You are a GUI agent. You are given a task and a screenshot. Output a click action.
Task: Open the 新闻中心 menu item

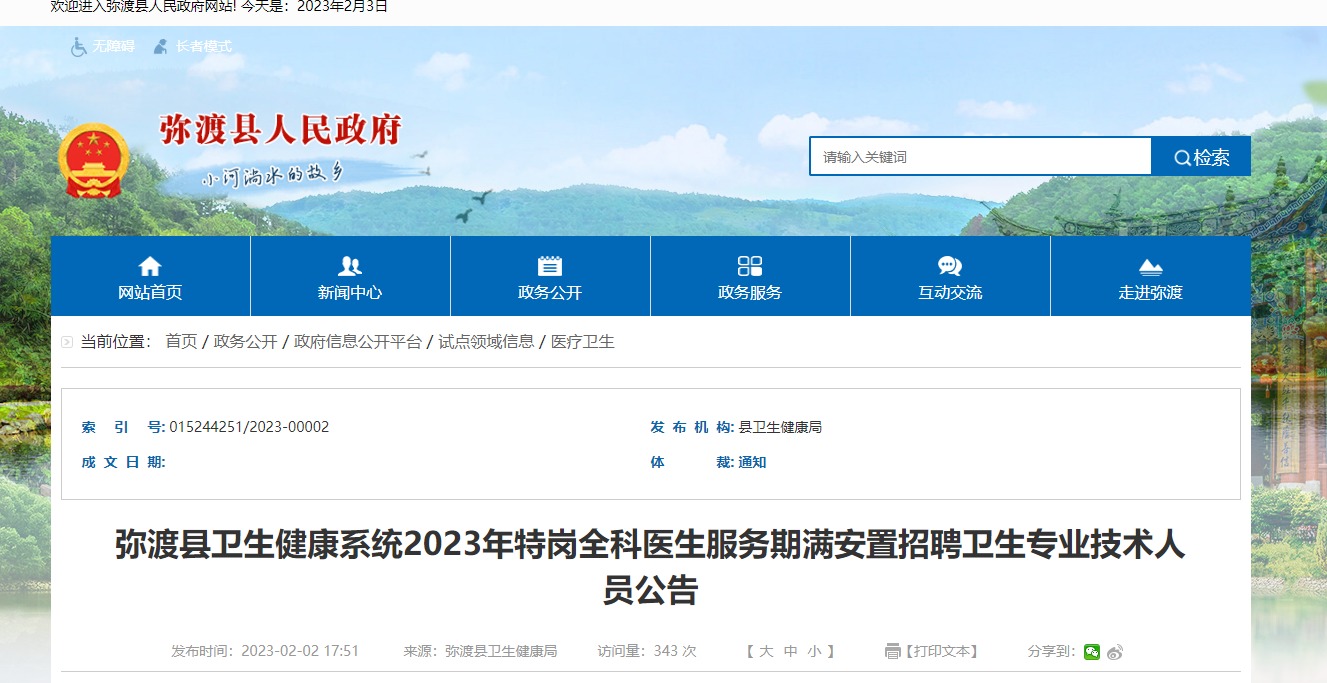click(x=350, y=293)
